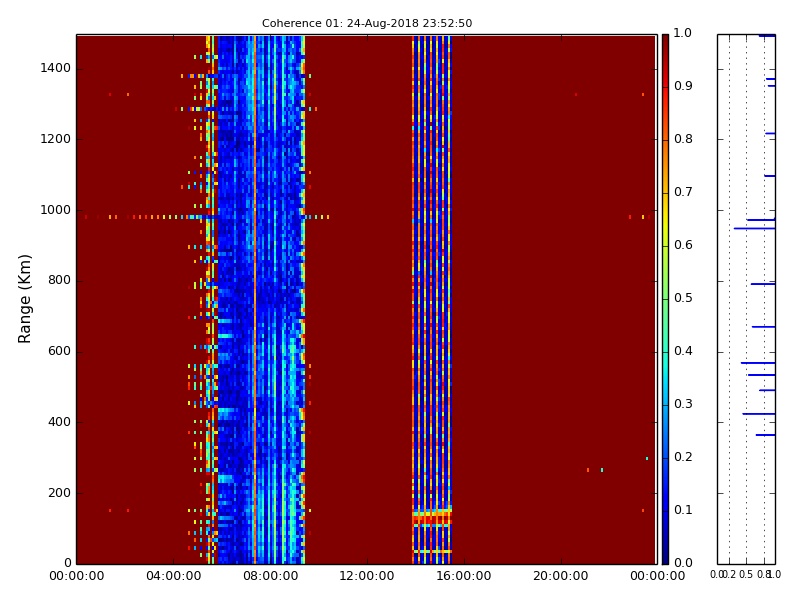Click the colorbar tick label 0.9

coord(683,86)
